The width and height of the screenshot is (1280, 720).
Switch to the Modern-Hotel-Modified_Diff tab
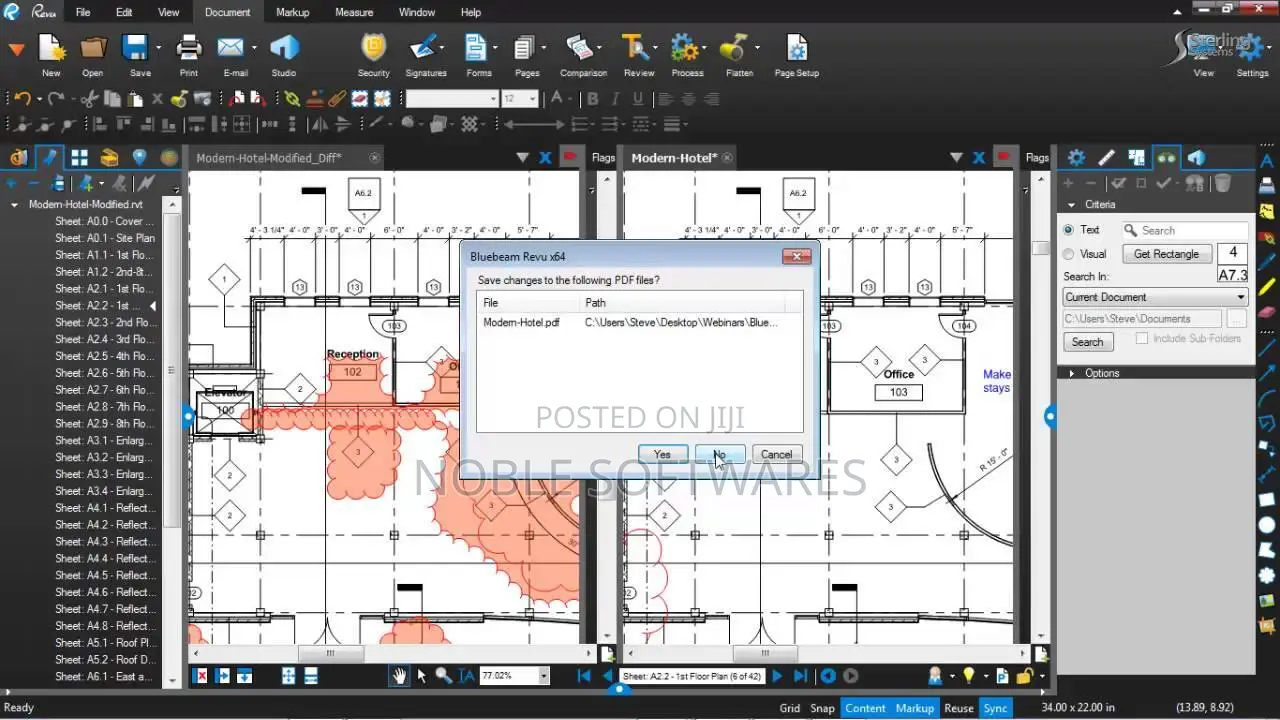[268, 158]
